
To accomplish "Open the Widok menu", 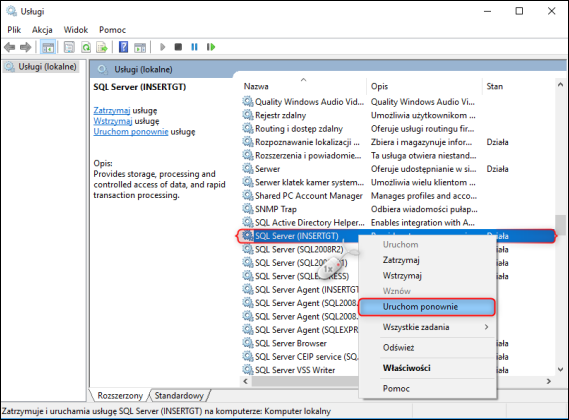I will [76, 30].
